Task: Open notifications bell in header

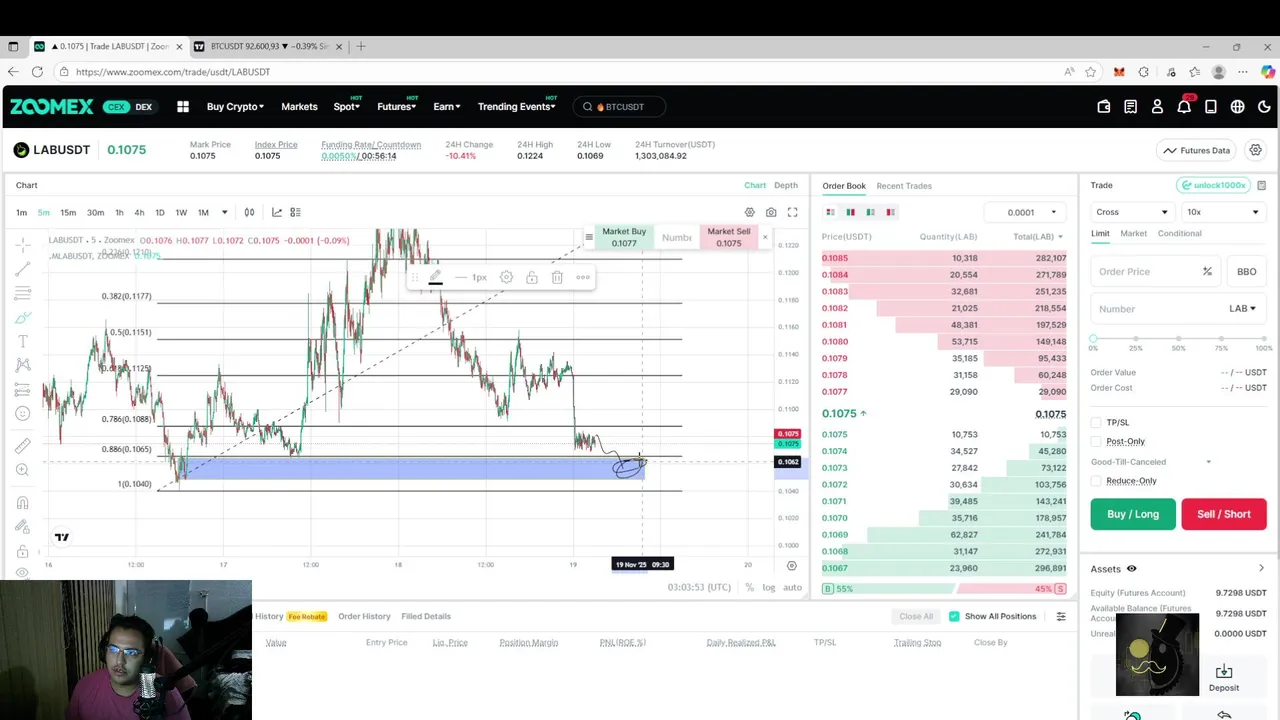Action: (x=1184, y=107)
